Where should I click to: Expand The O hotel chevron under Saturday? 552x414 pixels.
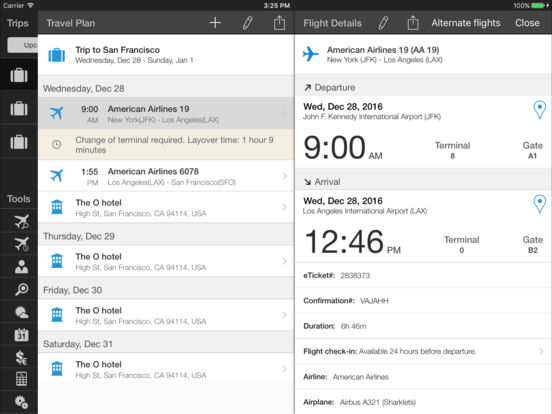pos(284,369)
